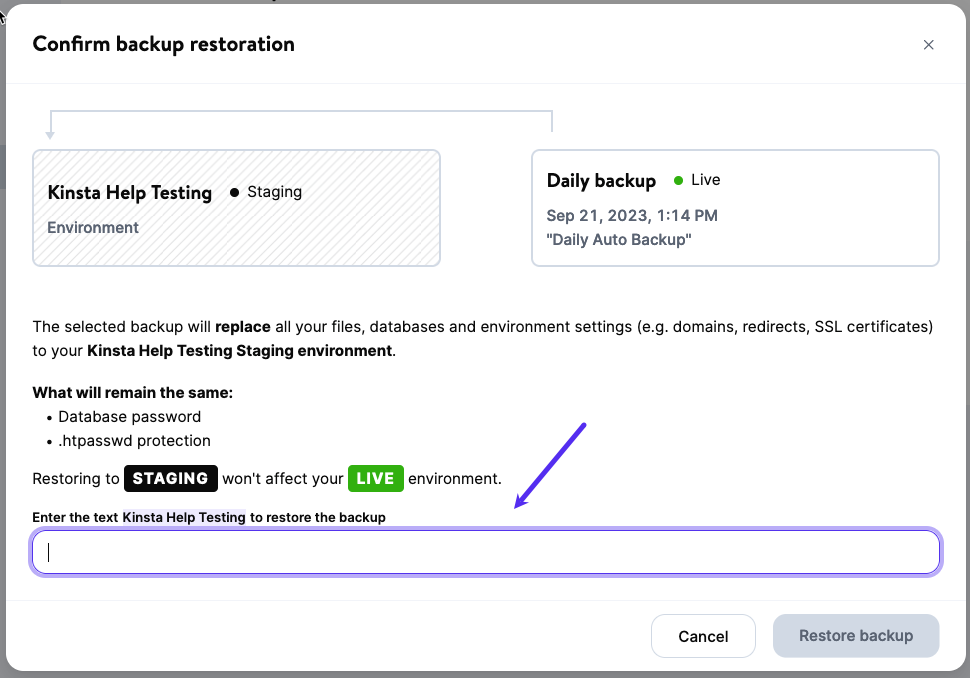The width and height of the screenshot is (970, 678).
Task: Click the Restore backup button
Action: (856, 636)
